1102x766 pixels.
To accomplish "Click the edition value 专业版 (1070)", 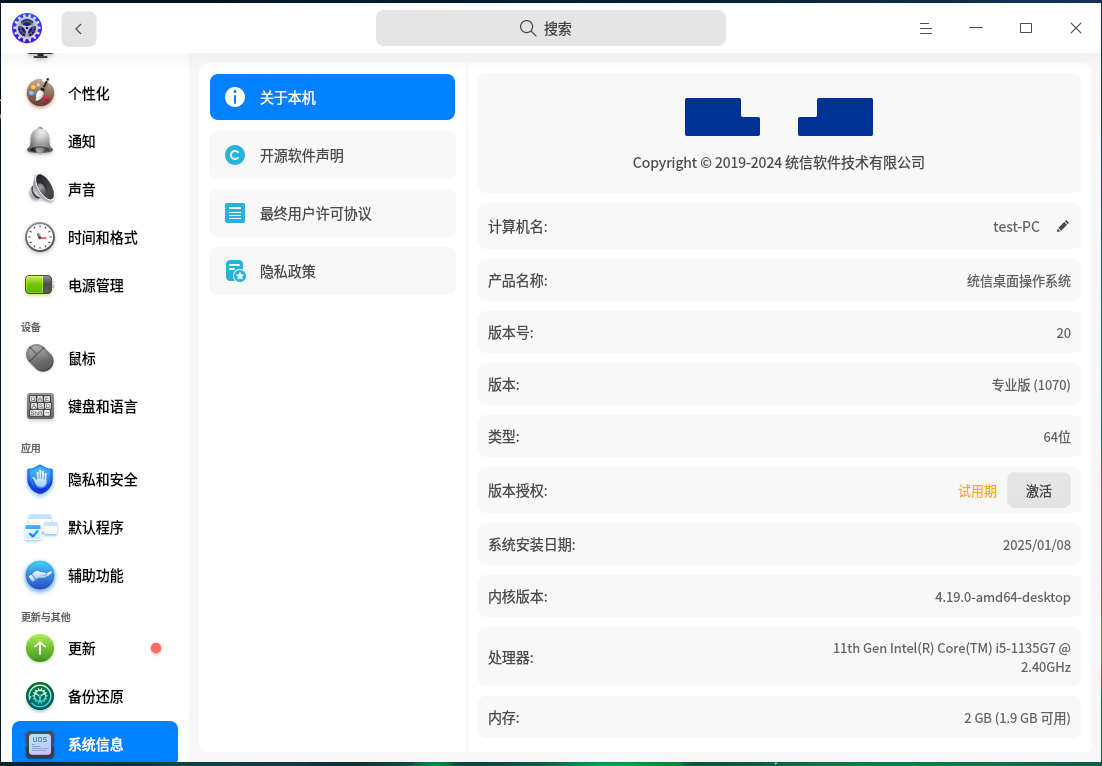I will [x=1031, y=385].
